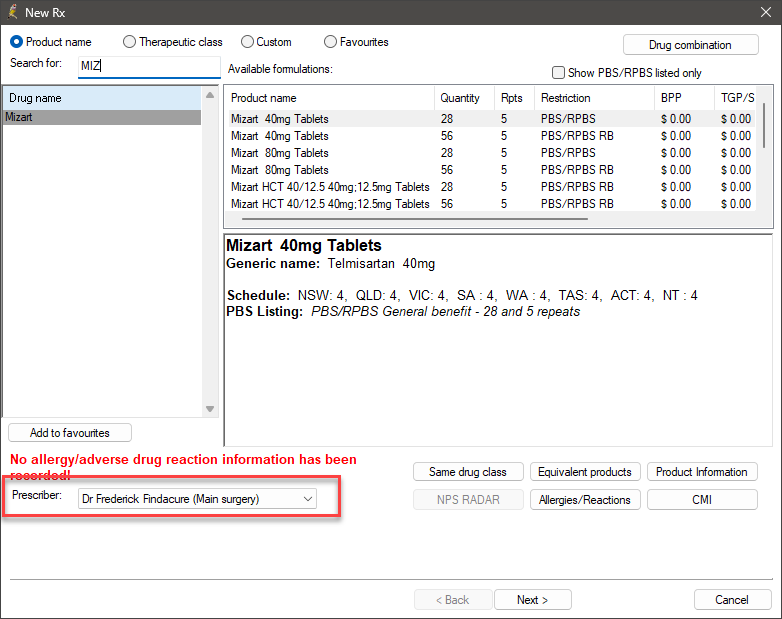Image resolution: width=782 pixels, height=619 pixels.
Task: Select the Favourites radio button
Action: tap(331, 42)
